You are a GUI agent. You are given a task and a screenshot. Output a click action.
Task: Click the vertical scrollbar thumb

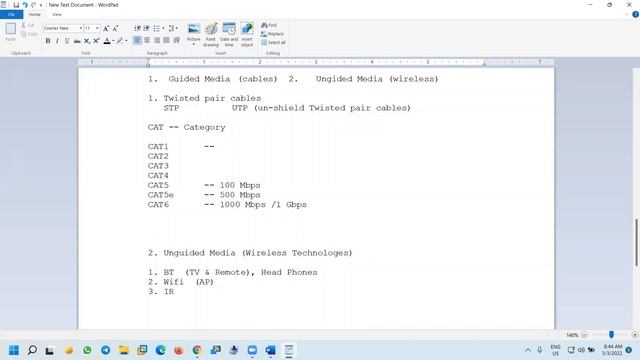coord(636,242)
